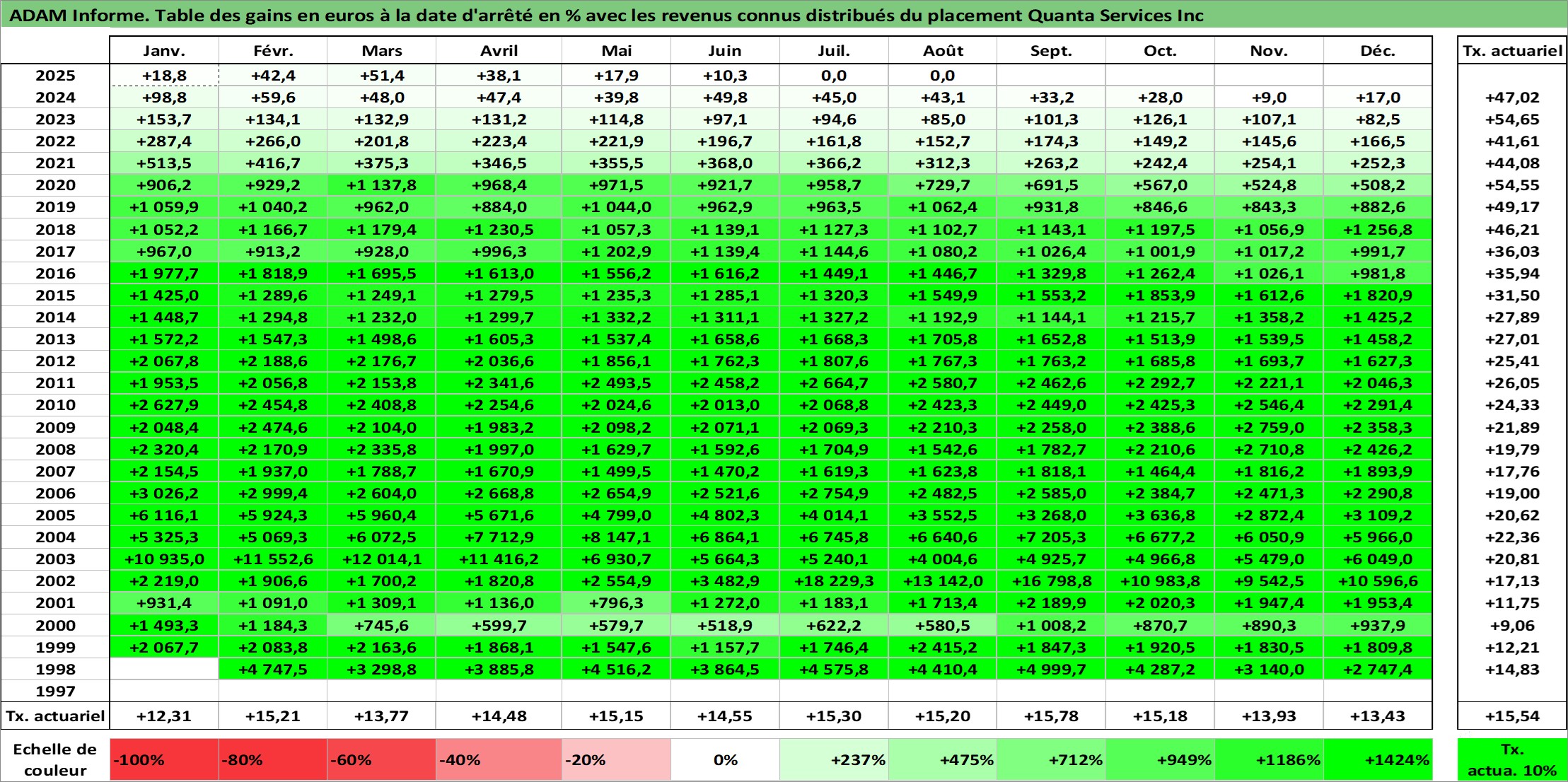1568x782 pixels.
Task: Click cell value +1 977,7
Action: pos(164,274)
